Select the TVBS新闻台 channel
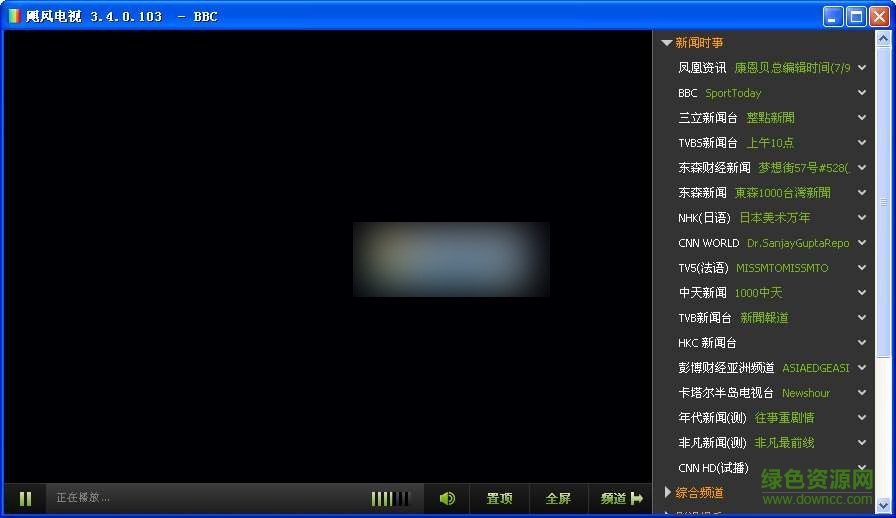Screen dimensions: 896x518 click(708, 143)
